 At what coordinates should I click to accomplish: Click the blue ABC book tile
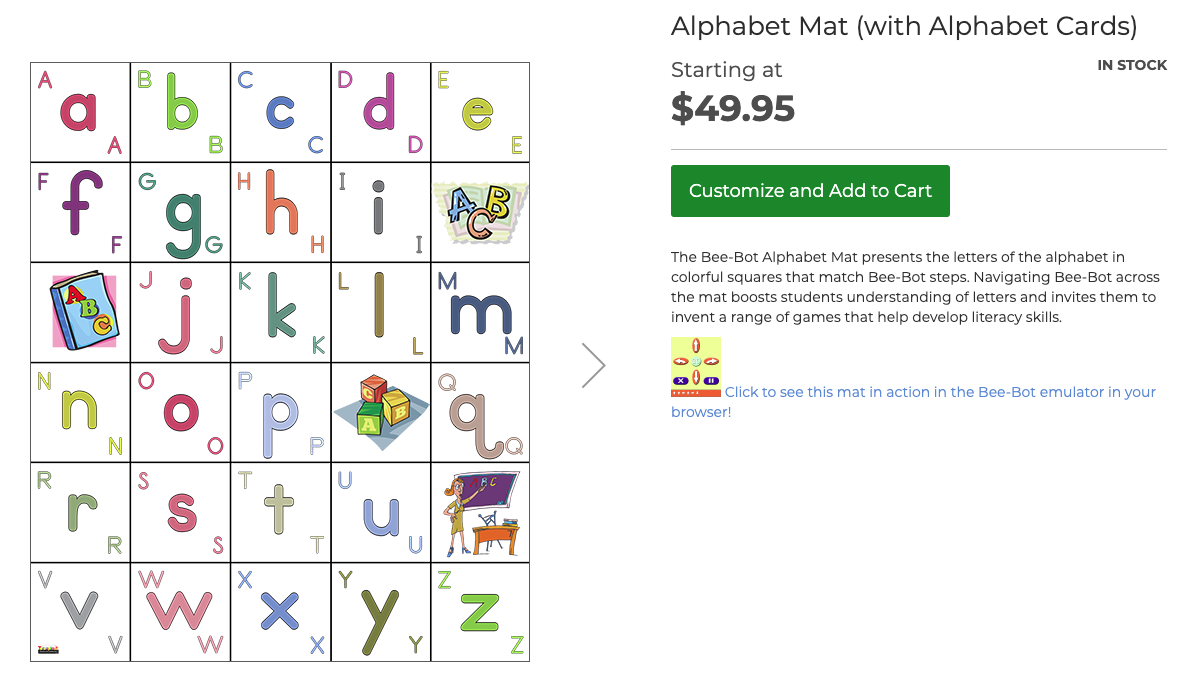[x=82, y=312]
